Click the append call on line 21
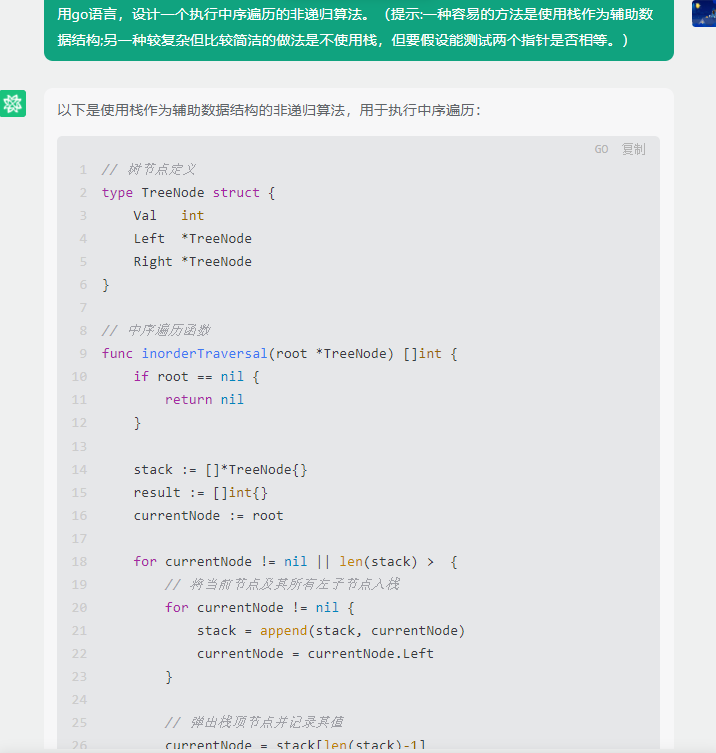716x753 pixels. (283, 631)
